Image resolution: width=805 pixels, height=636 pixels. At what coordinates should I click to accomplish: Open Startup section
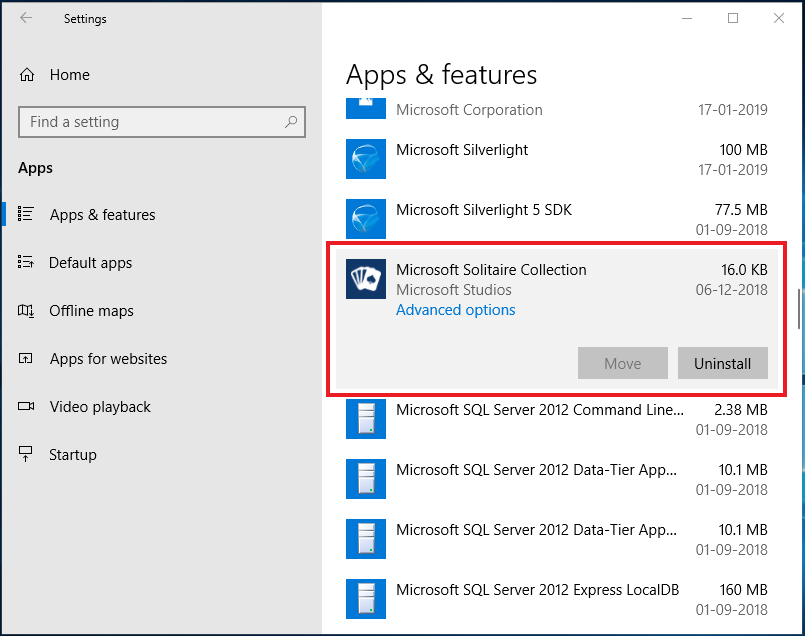coord(72,455)
